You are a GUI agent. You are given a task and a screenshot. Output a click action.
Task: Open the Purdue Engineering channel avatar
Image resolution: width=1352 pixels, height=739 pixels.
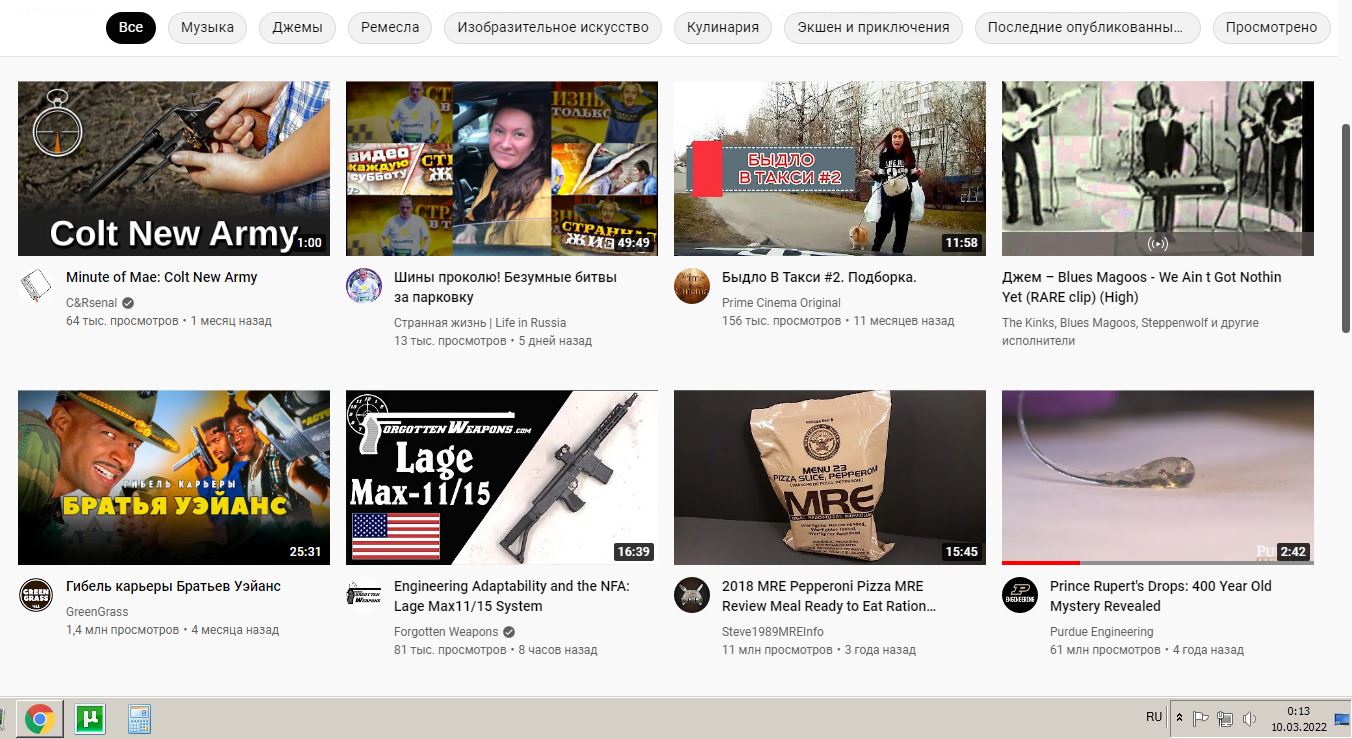1020,595
